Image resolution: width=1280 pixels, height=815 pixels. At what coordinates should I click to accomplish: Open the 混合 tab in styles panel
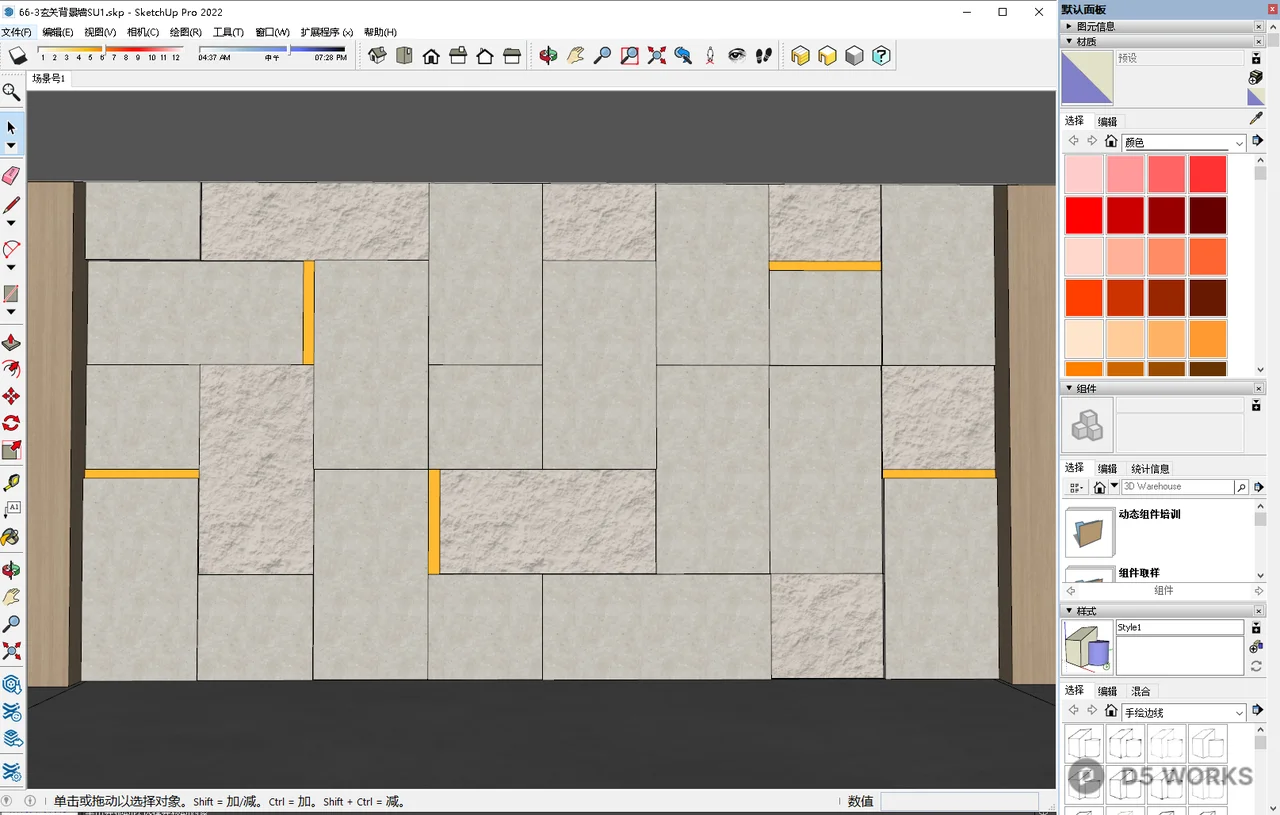(x=1140, y=691)
